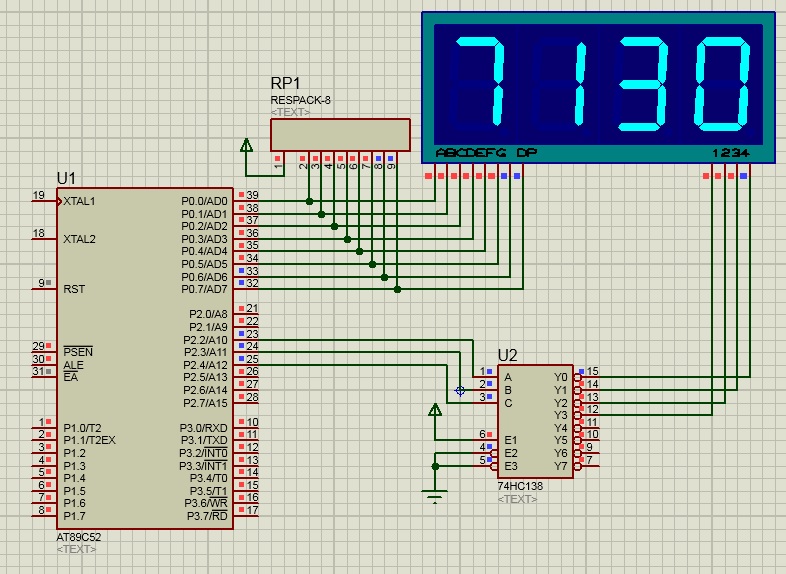Select the P3.0/RXD pin label
Screen dimensions: 786x574
(x=204, y=428)
